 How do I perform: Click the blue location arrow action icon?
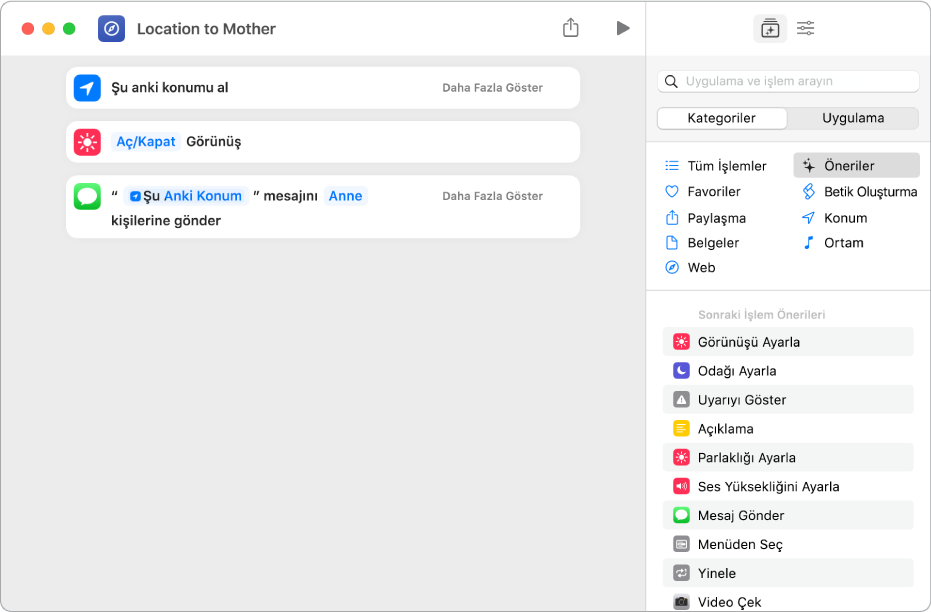(x=88, y=88)
